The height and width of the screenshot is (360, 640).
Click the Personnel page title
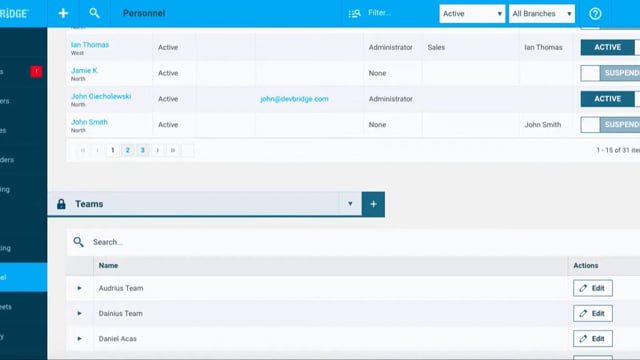click(144, 13)
